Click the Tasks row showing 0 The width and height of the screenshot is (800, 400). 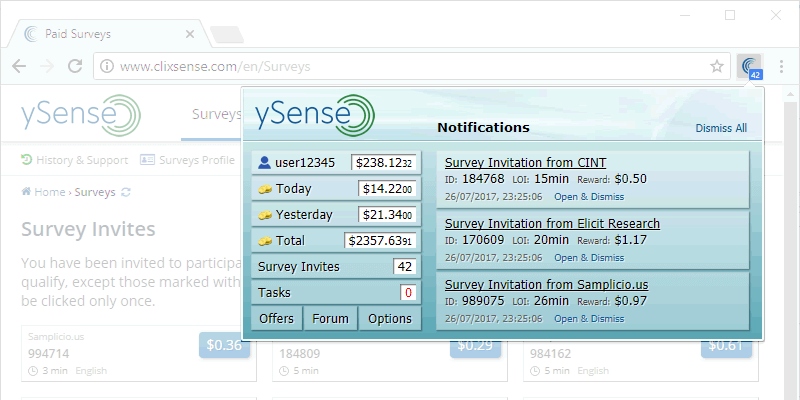(x=336, y=292)
